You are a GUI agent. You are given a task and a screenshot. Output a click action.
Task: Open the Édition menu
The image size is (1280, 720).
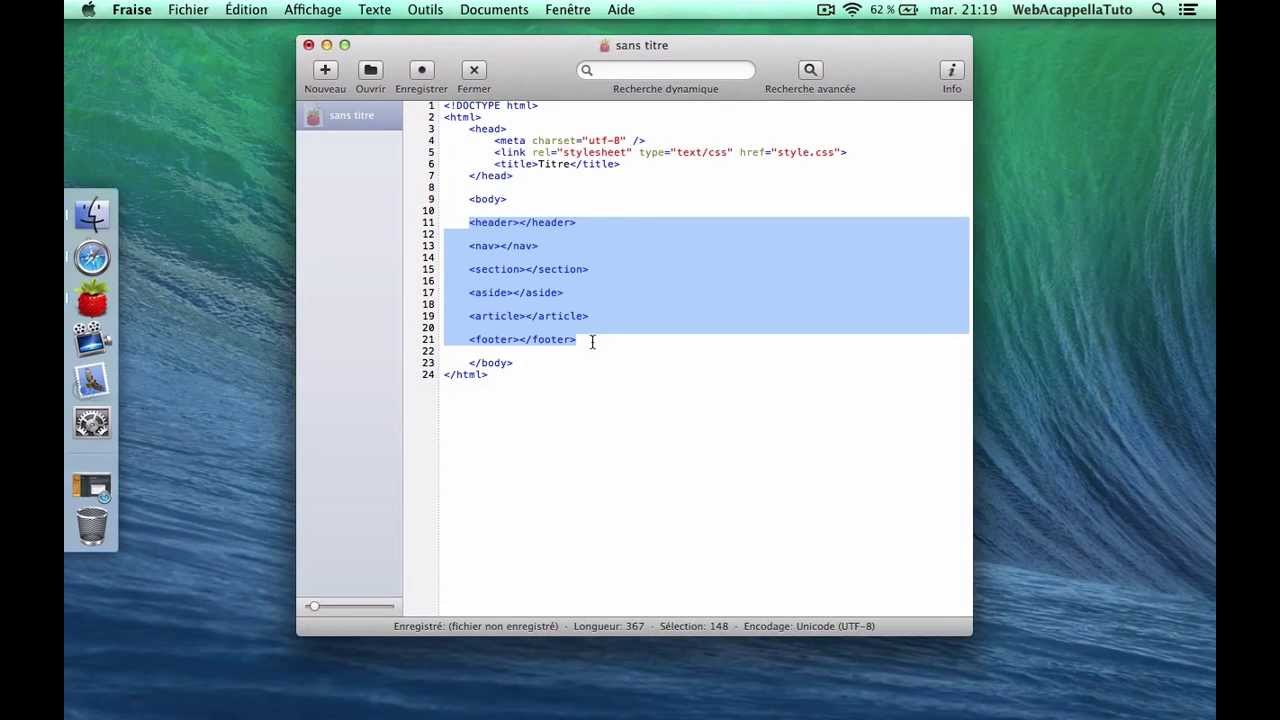[x=246, y=10]
